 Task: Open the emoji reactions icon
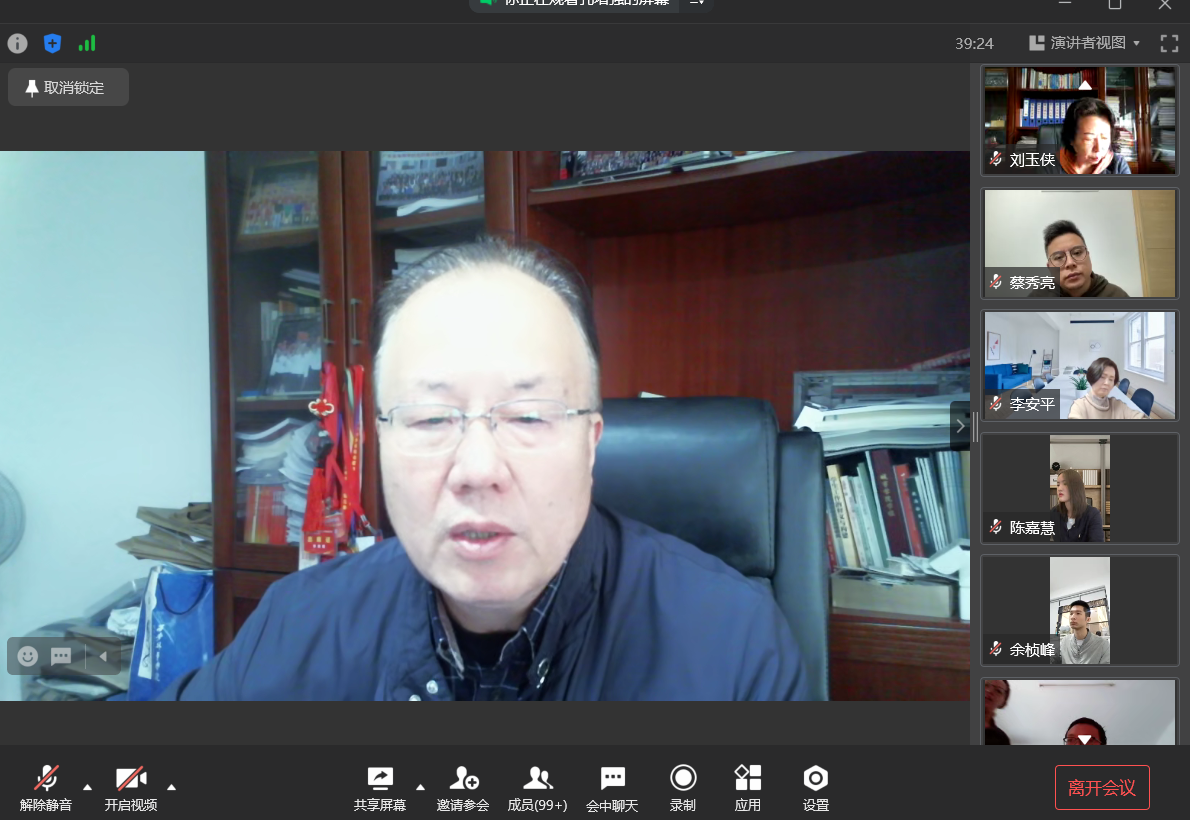click(28, 656)
